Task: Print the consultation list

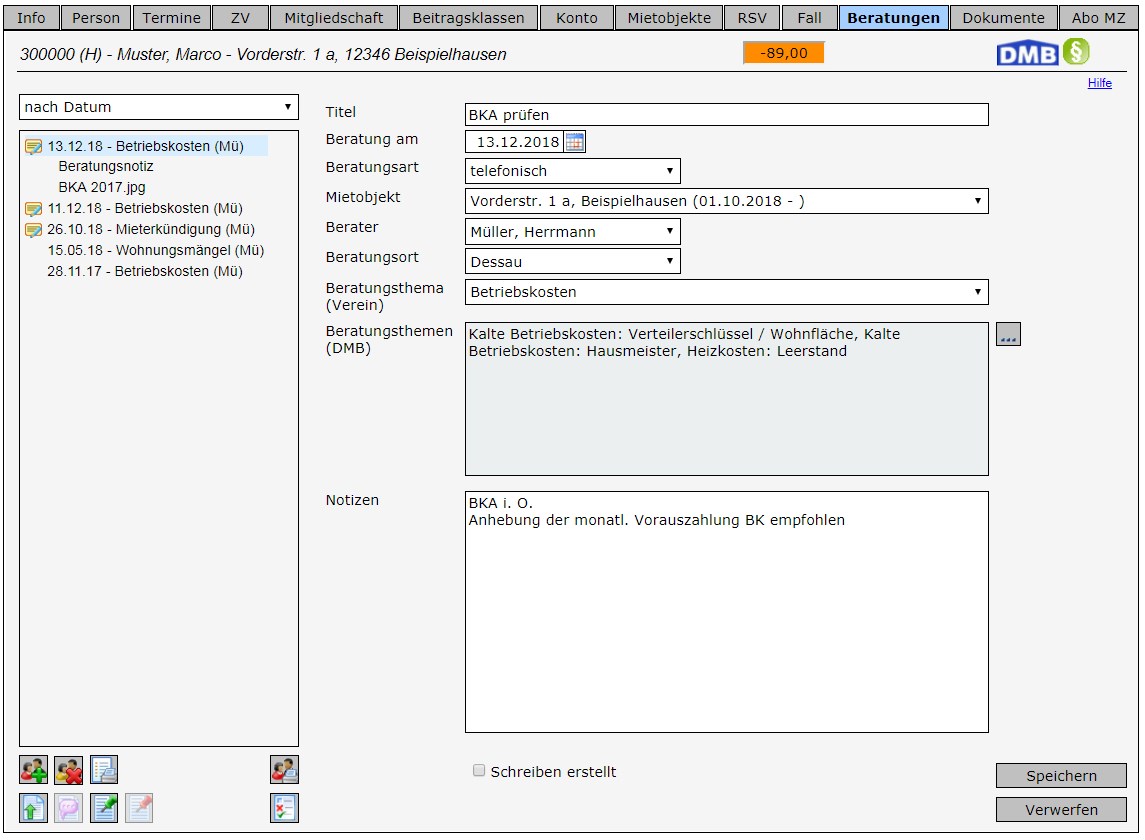Action: point(104,769)
